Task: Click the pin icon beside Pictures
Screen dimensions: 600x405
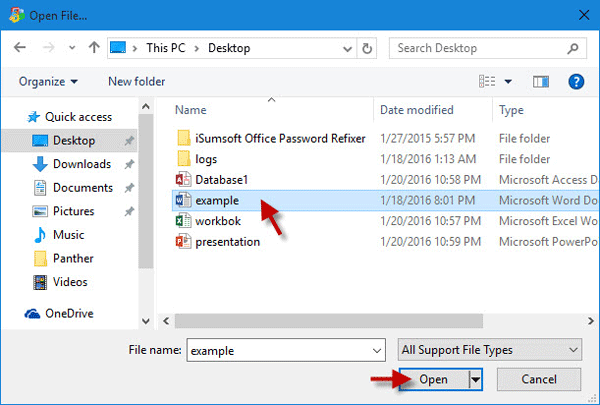Action: (x=129, y=211)
